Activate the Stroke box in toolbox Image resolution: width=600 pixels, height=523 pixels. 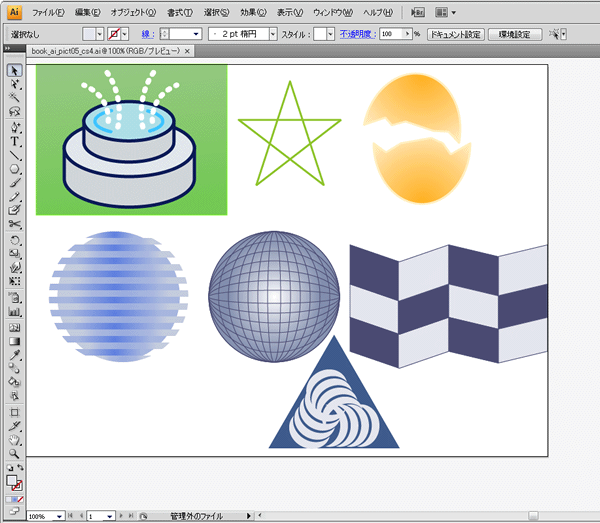coord(17,486)
